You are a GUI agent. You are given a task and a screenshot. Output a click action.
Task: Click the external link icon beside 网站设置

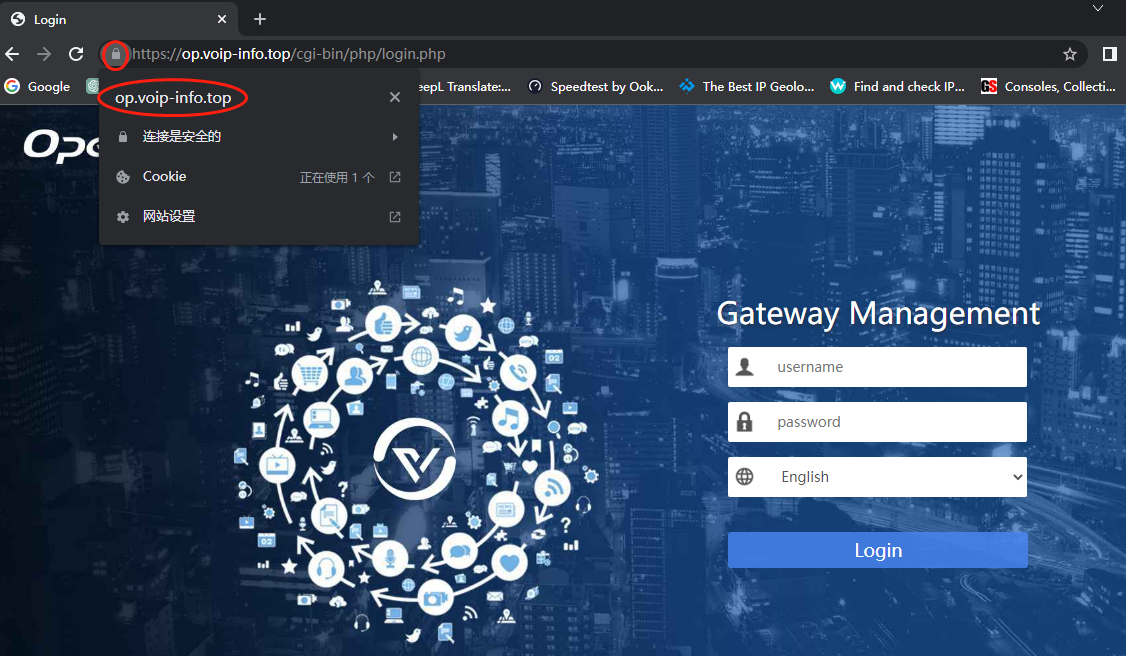395,217
